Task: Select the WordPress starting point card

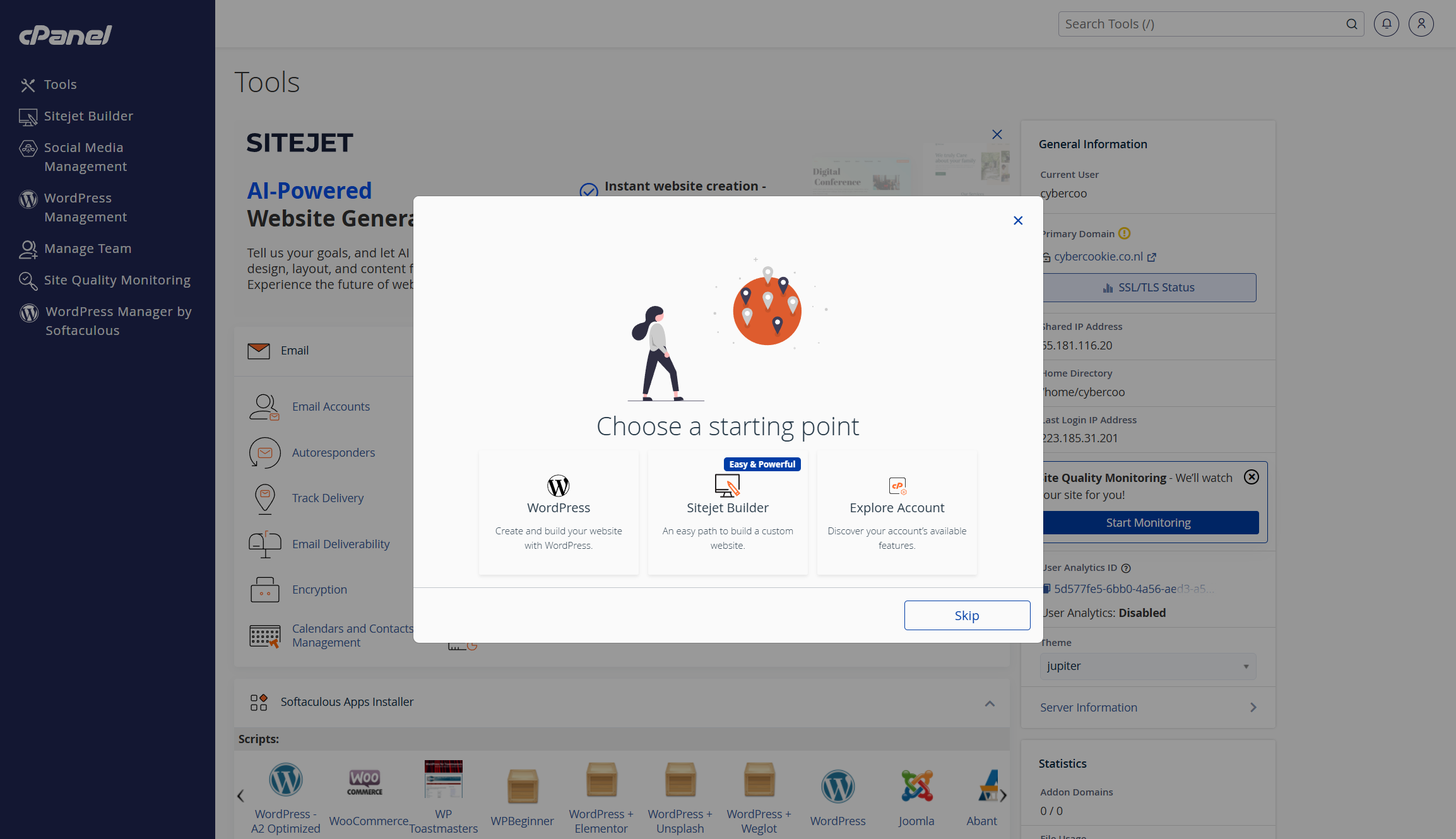Action: [x=558, y=512]
